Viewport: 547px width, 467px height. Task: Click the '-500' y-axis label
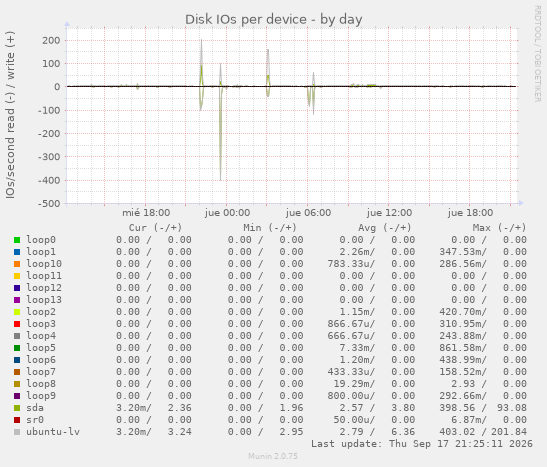coord(49,203)
